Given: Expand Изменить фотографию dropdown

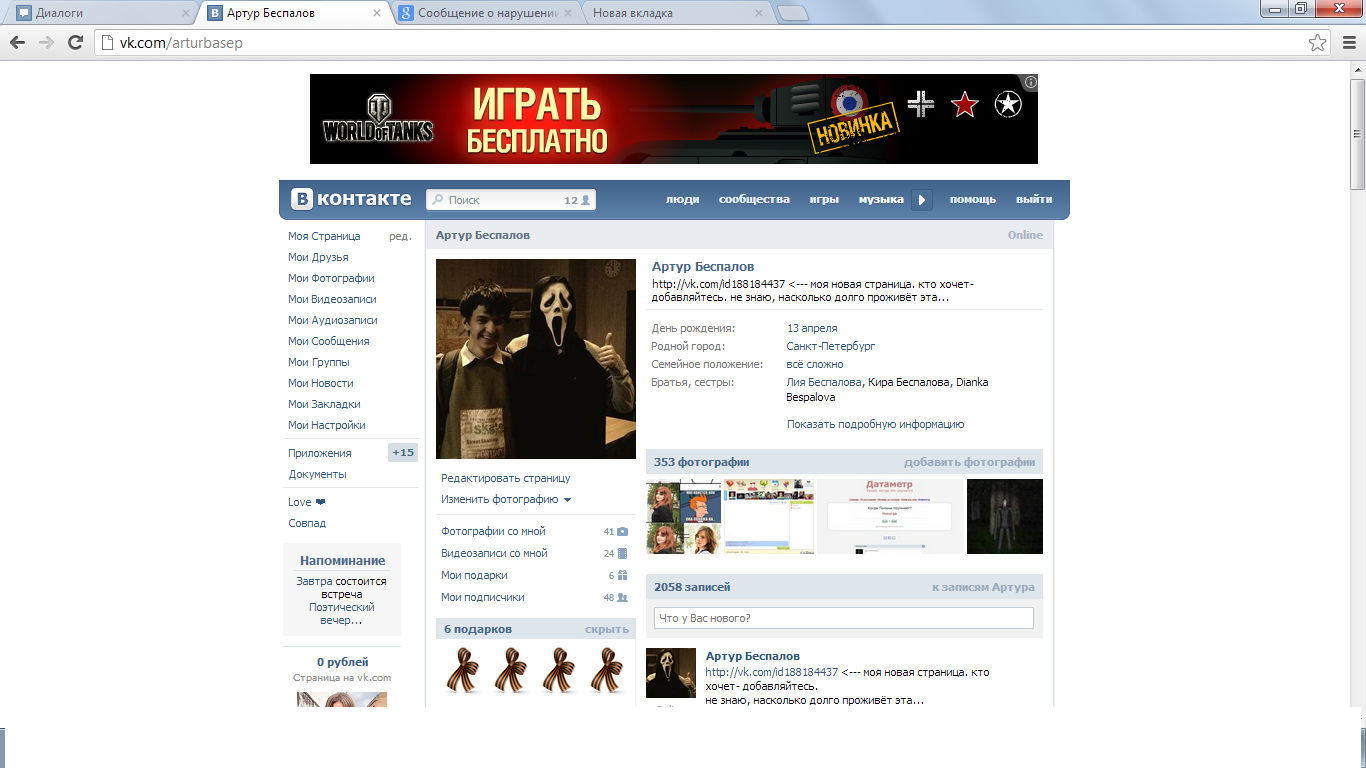Looking at the screenshot, I should (506, 500).
